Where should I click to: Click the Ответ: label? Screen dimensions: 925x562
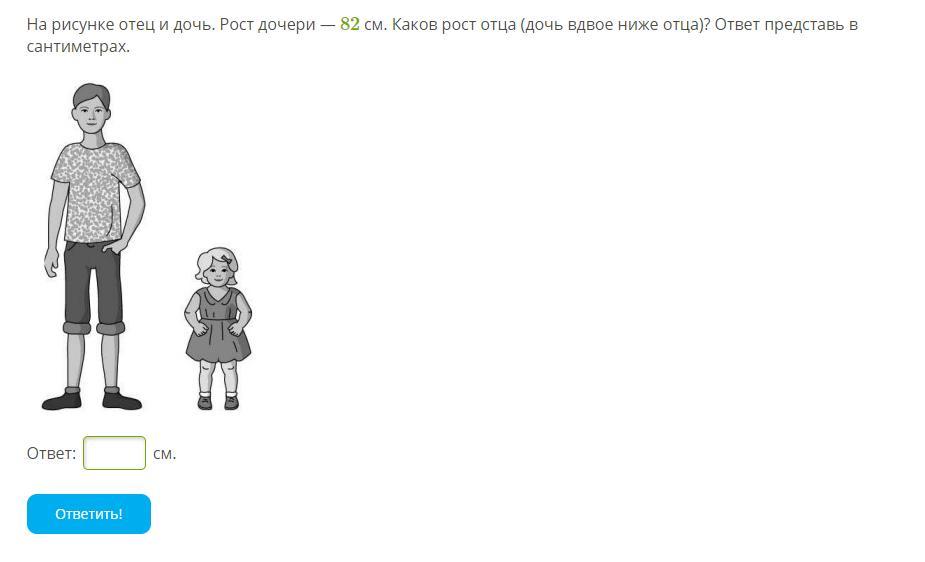[51, 453]
